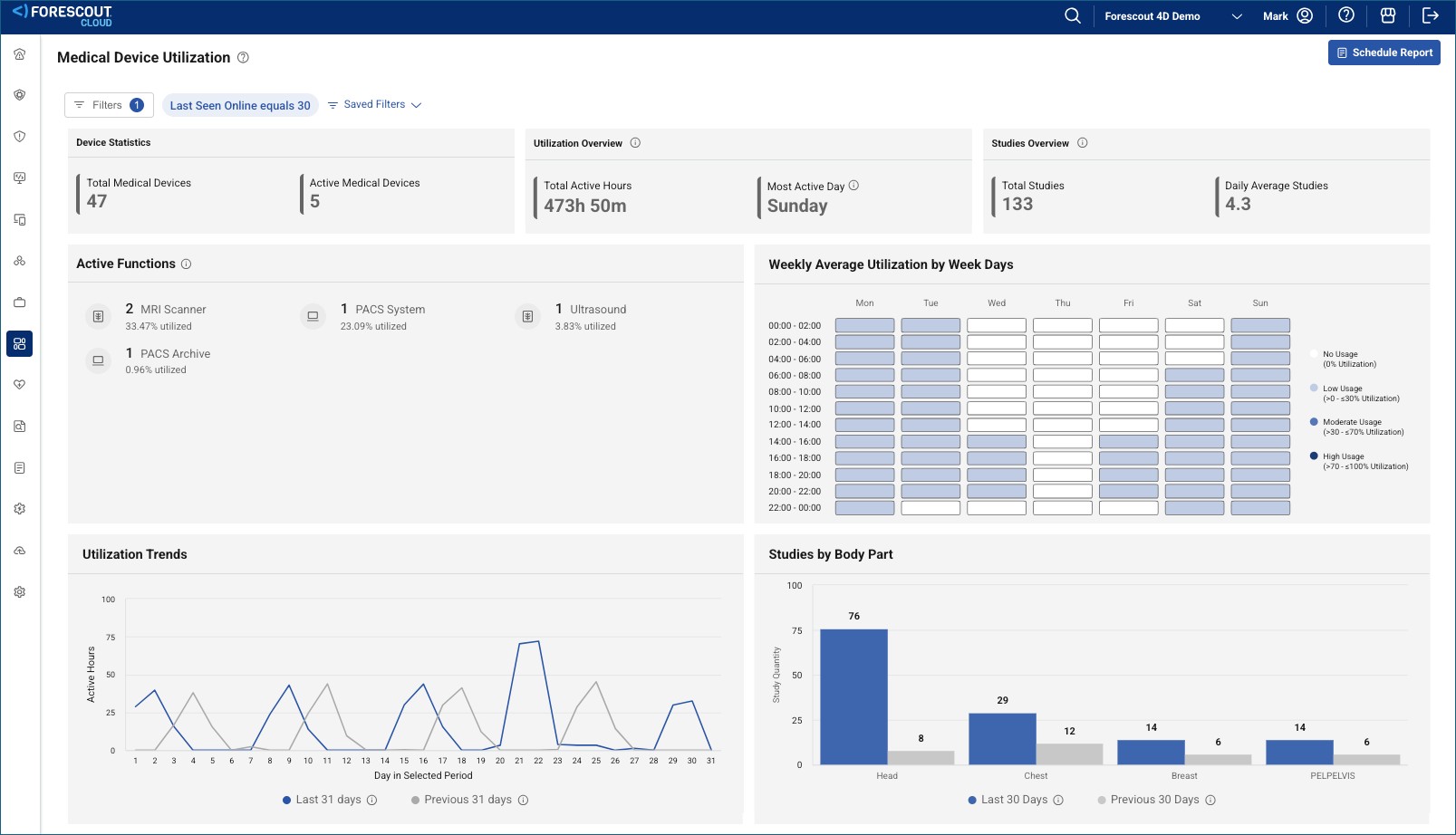Open the heart health icon in sidebar
This screenshot has width=1456, height=835.
pyautogui.click(x=20, y=385)
